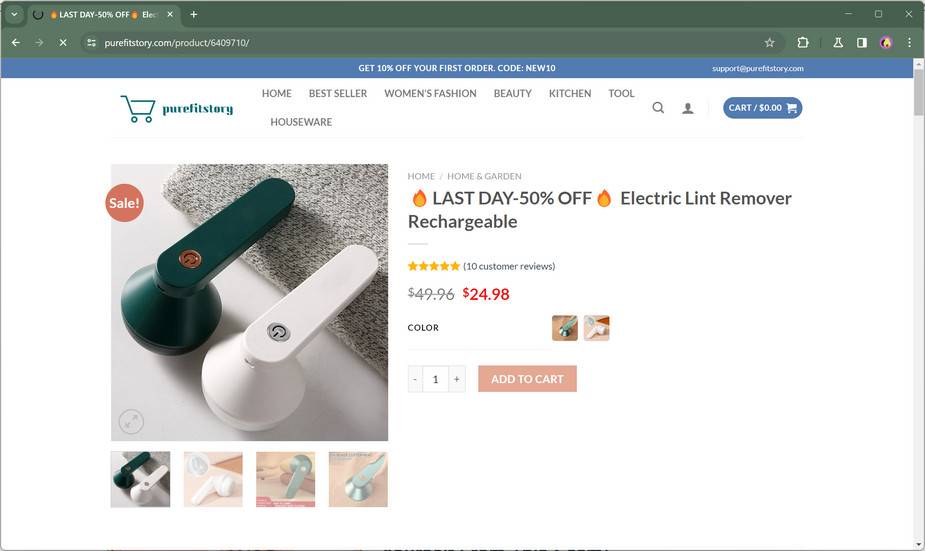Open Chrome three-dot menu
This screenshot has height=551, width=925.
point(909,43)
